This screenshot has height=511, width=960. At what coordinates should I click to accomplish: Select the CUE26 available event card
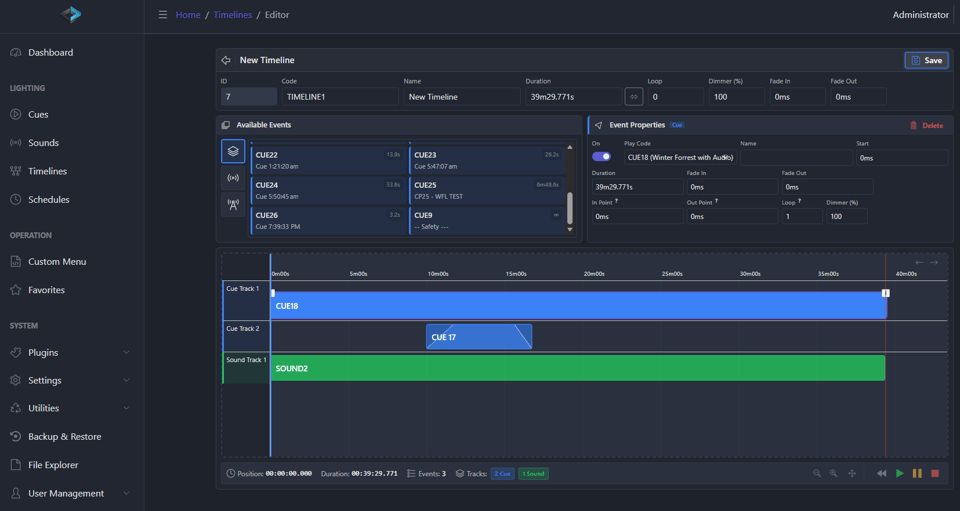[x=329, y=220]
